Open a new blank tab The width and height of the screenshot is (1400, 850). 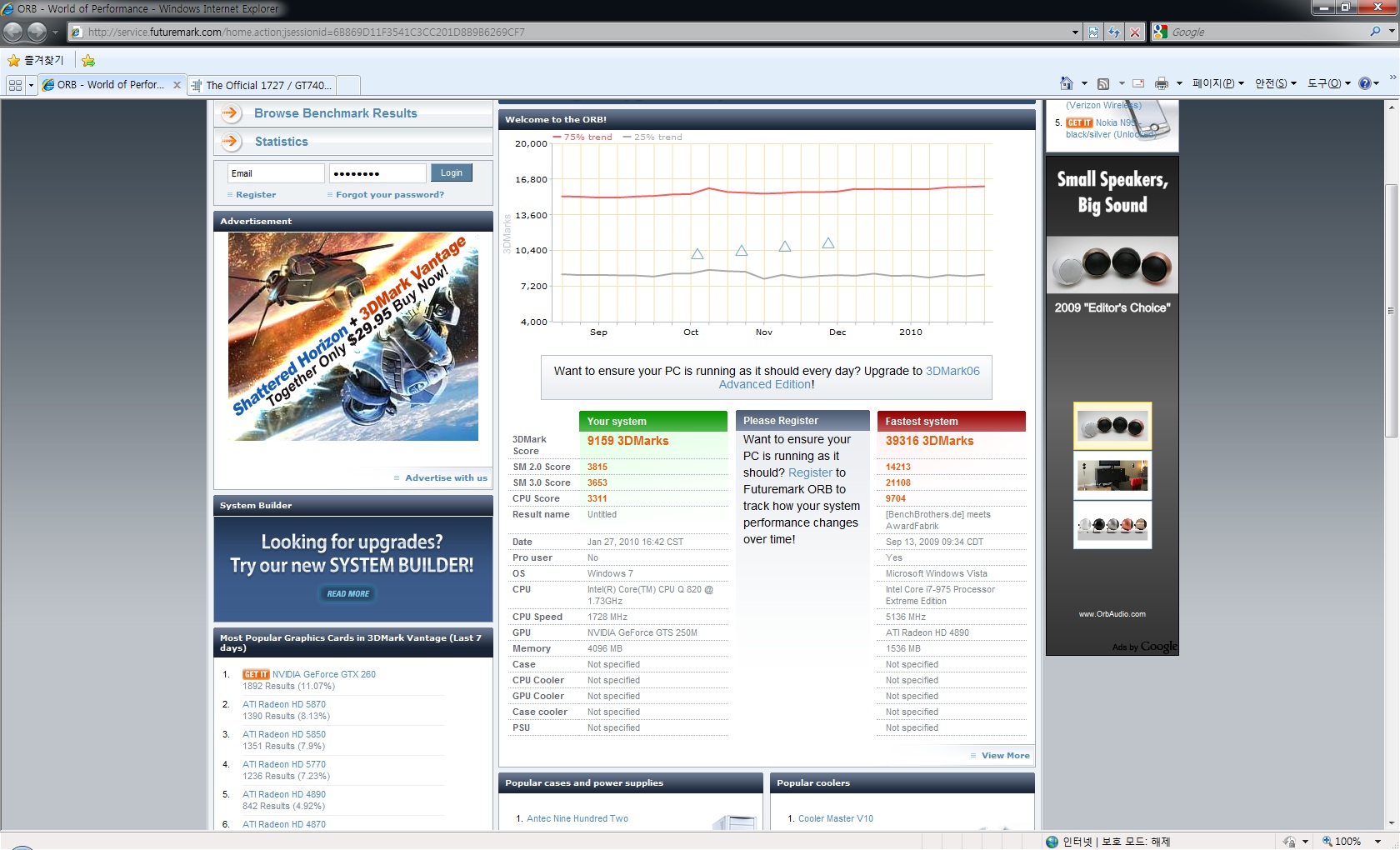tap(348, 85)
